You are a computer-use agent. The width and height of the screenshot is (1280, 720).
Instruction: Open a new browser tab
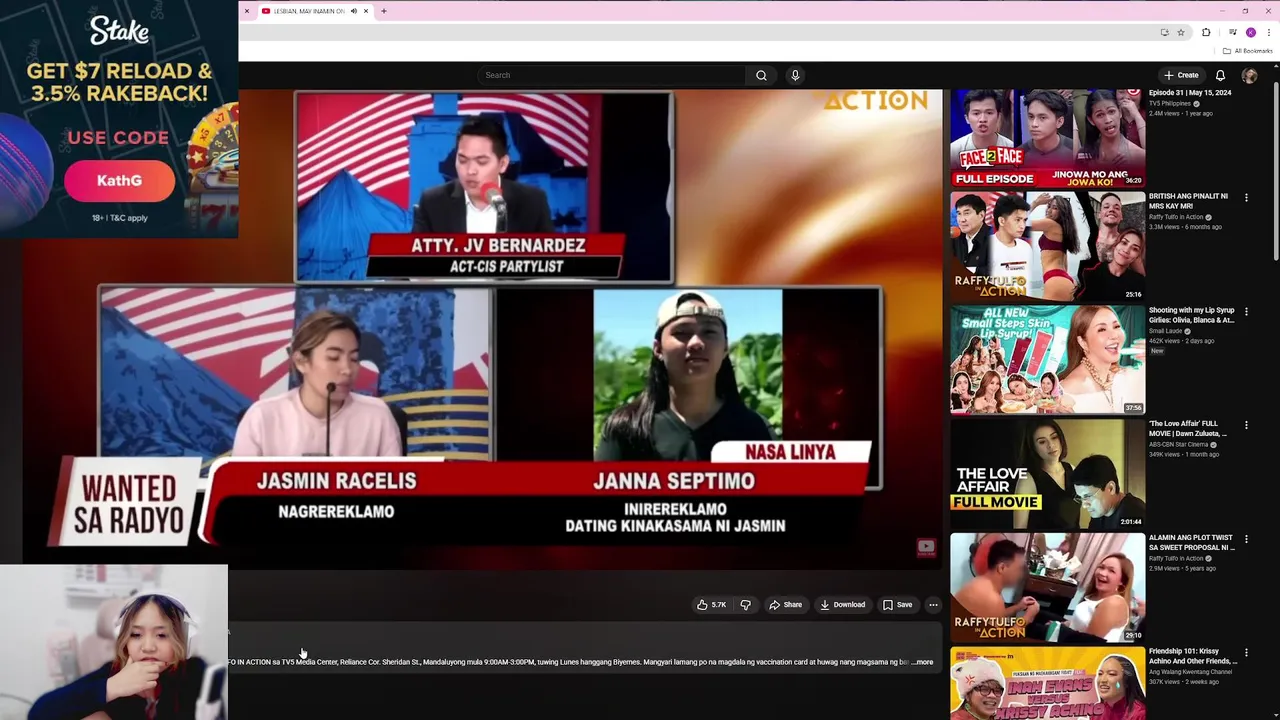pyautogui.click(x=384, y=11)
